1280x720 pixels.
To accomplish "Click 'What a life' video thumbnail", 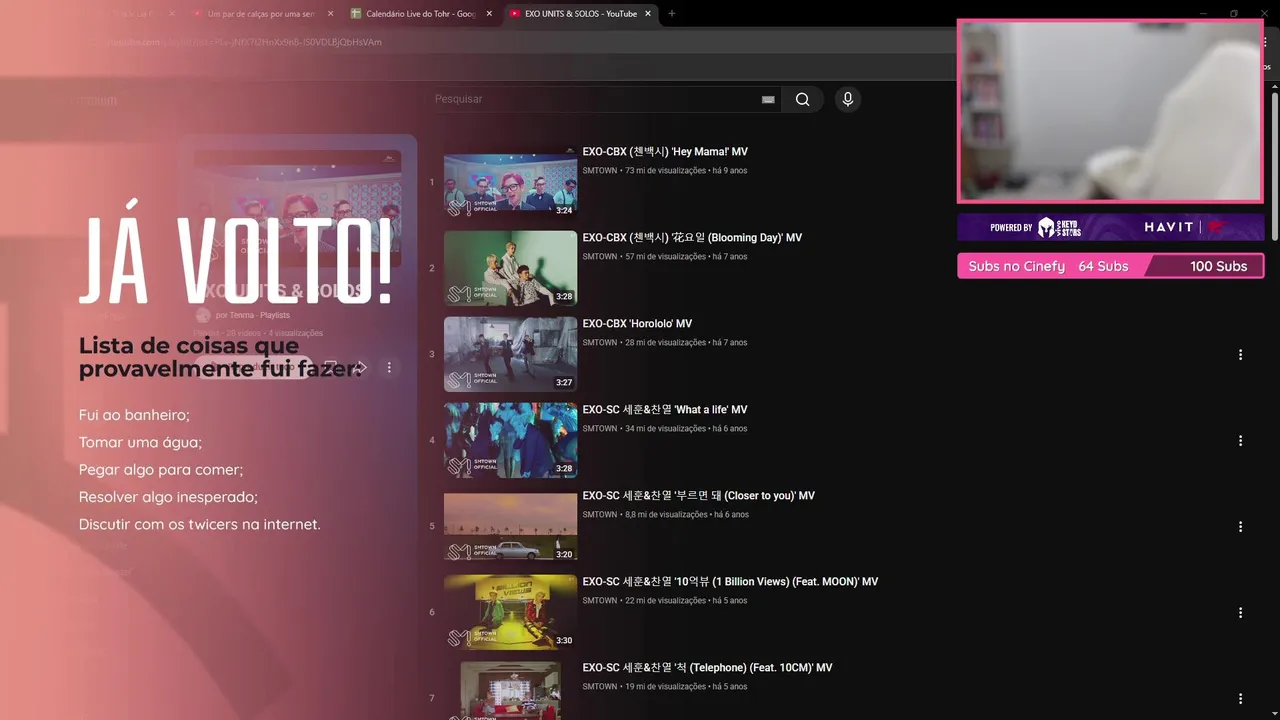I will click(x=510, y=440).
